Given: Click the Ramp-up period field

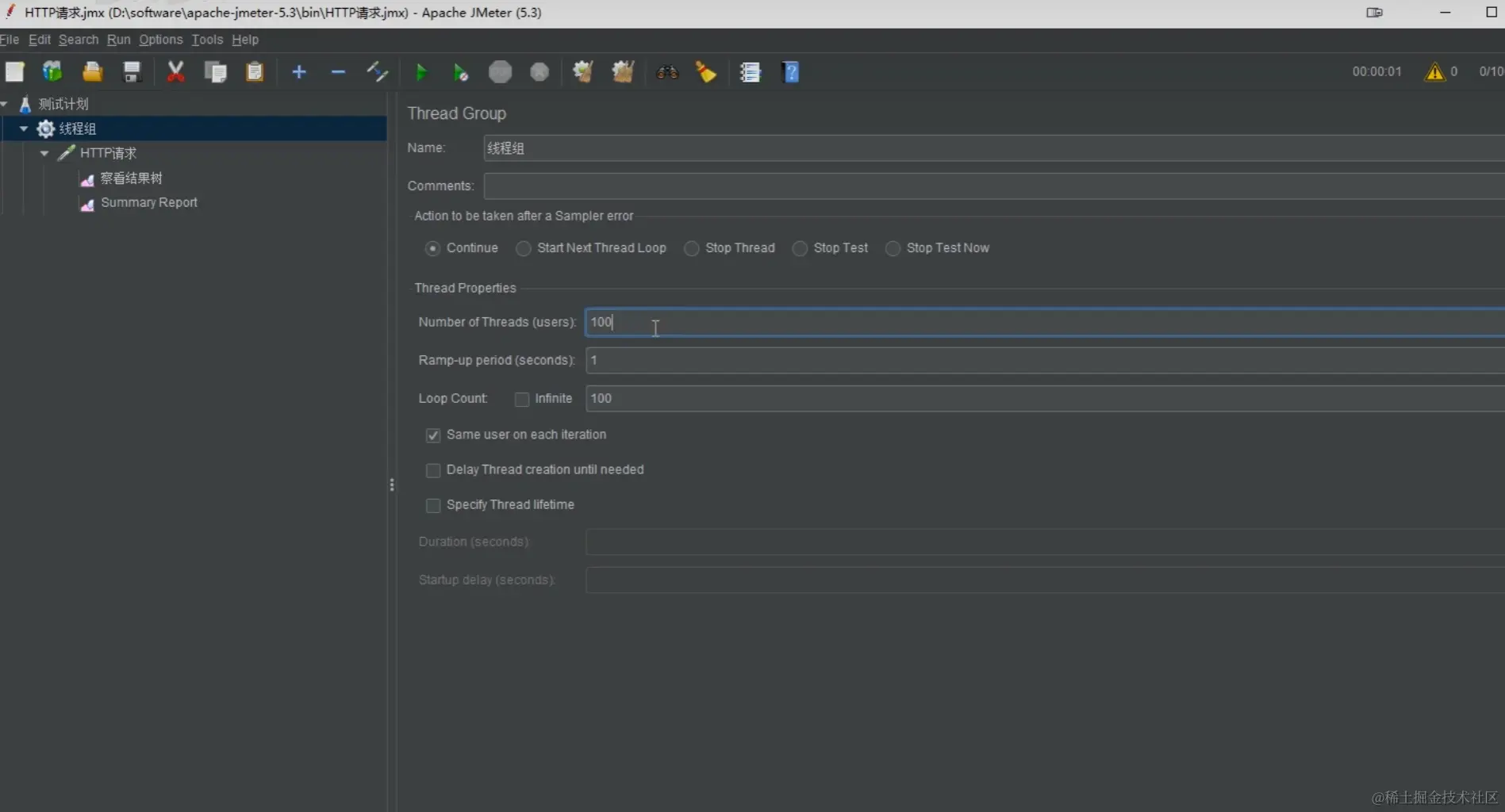Looking at the screenshot, I should (x=1045, y=360).
